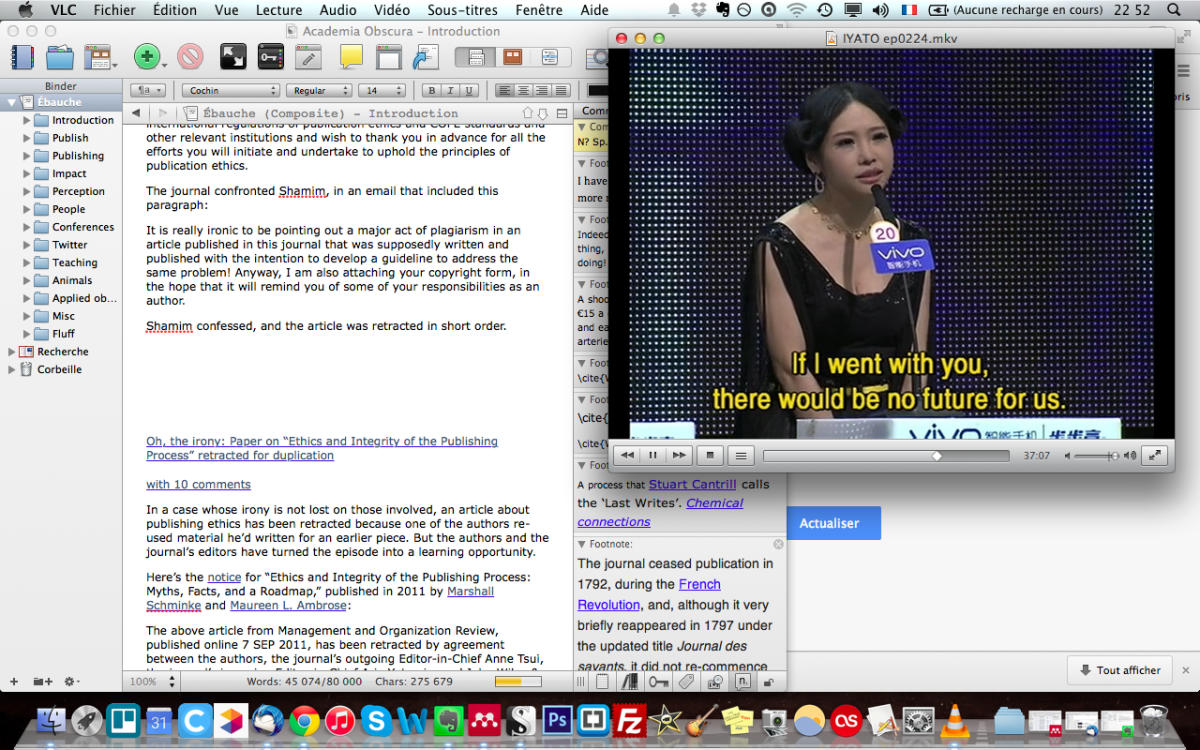
Task: Enter Scrivener full-screen composition mode
Action: pos(233,57)
